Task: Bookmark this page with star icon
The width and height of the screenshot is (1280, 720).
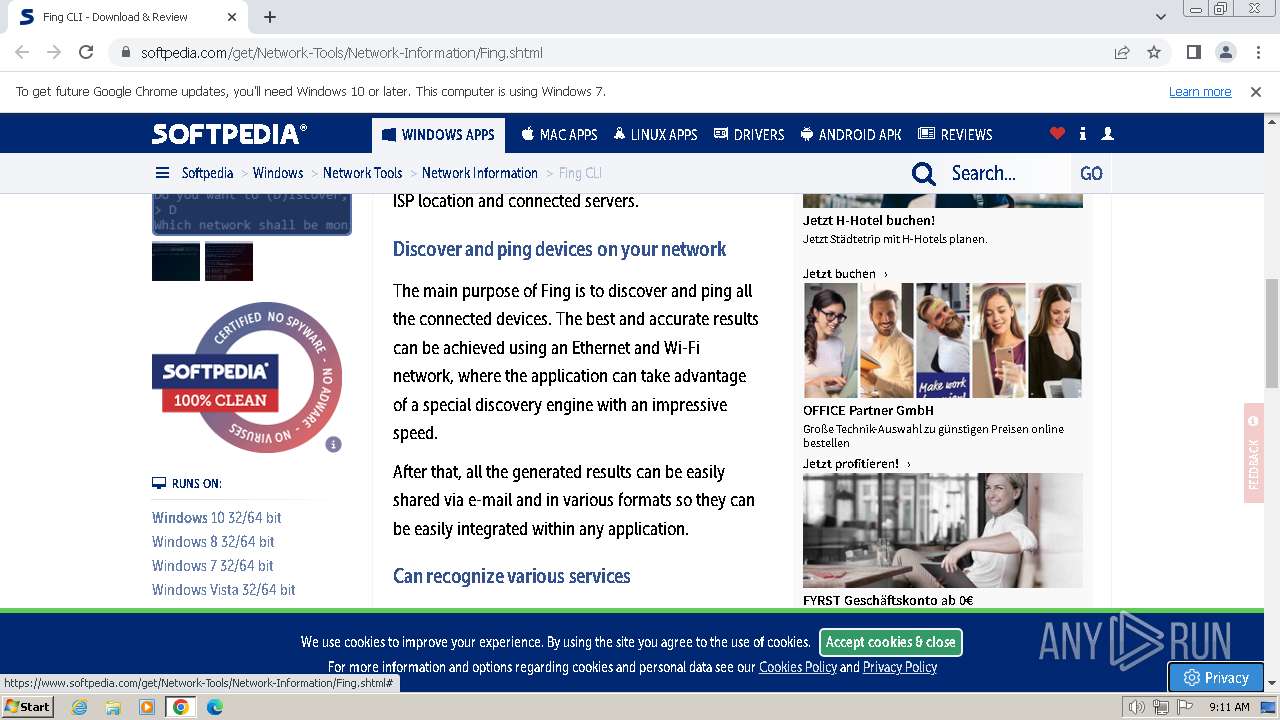Action: coord(1154,53)
